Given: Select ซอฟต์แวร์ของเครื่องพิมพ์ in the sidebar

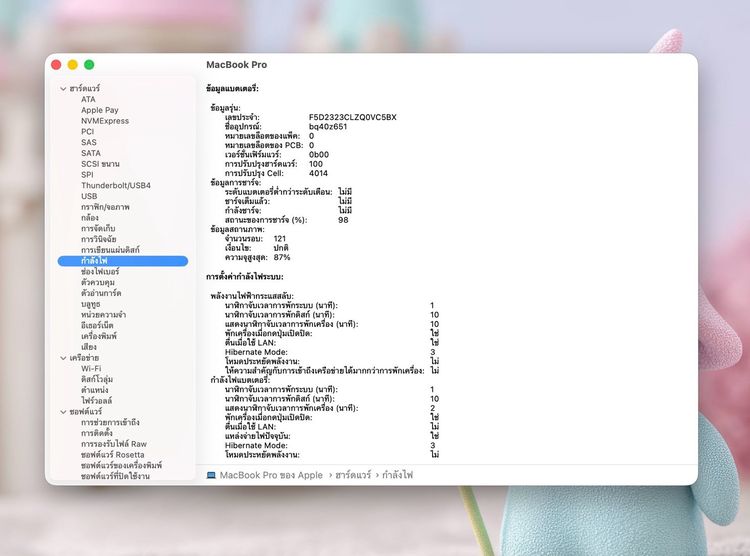Looking at the screenshot, I should point(121,465).
